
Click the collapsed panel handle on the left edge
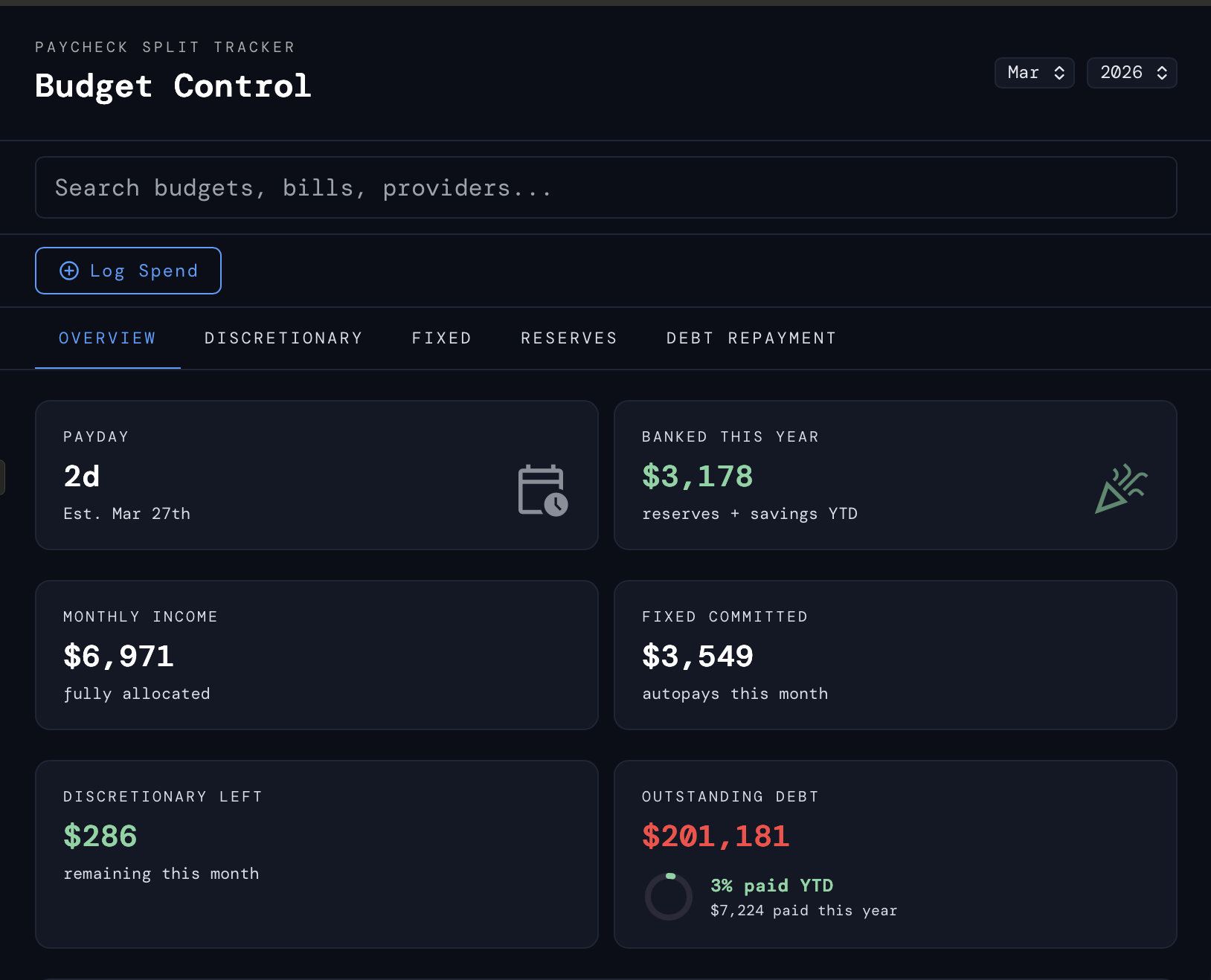point(3,477)
